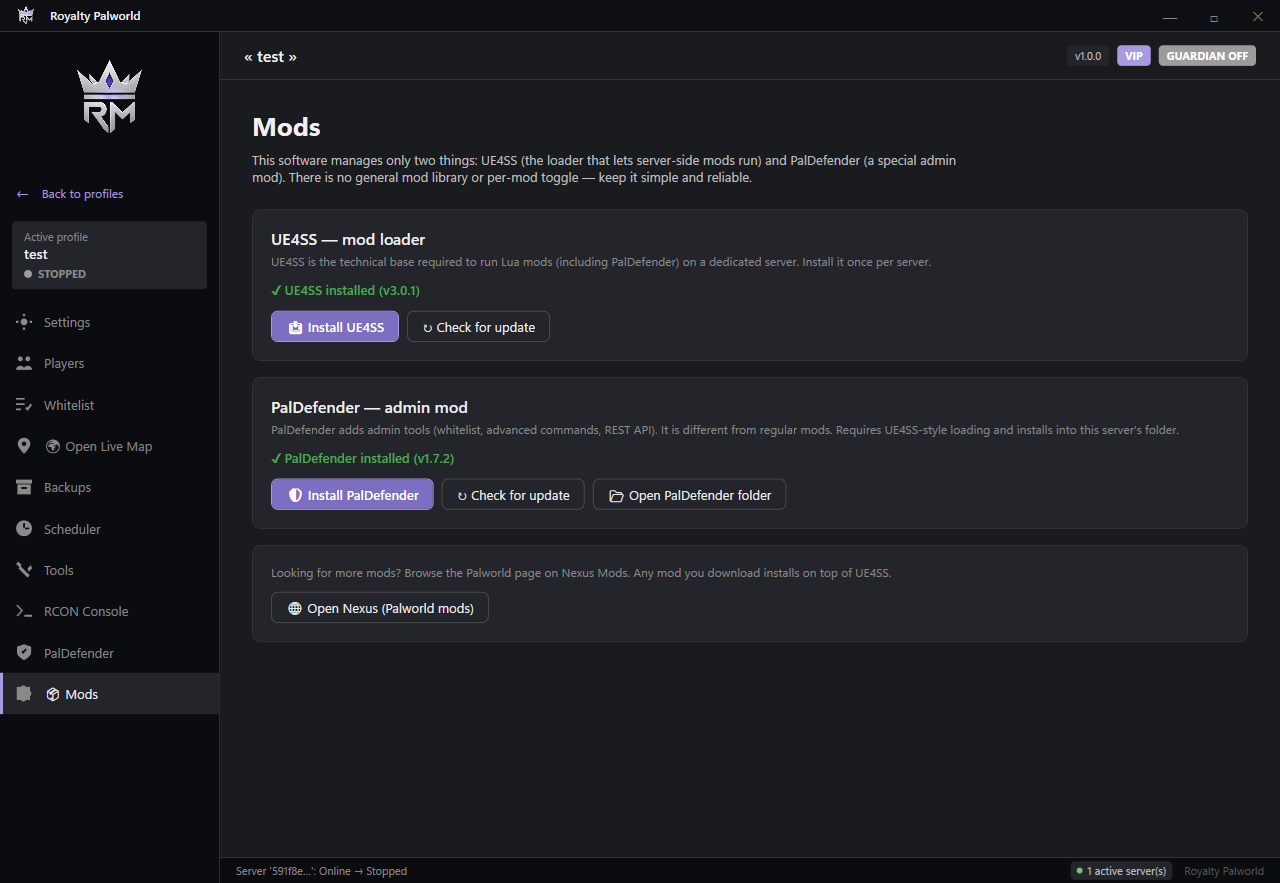Click the refresh icon in UE4SS Check for update

(x=428, y=328)
